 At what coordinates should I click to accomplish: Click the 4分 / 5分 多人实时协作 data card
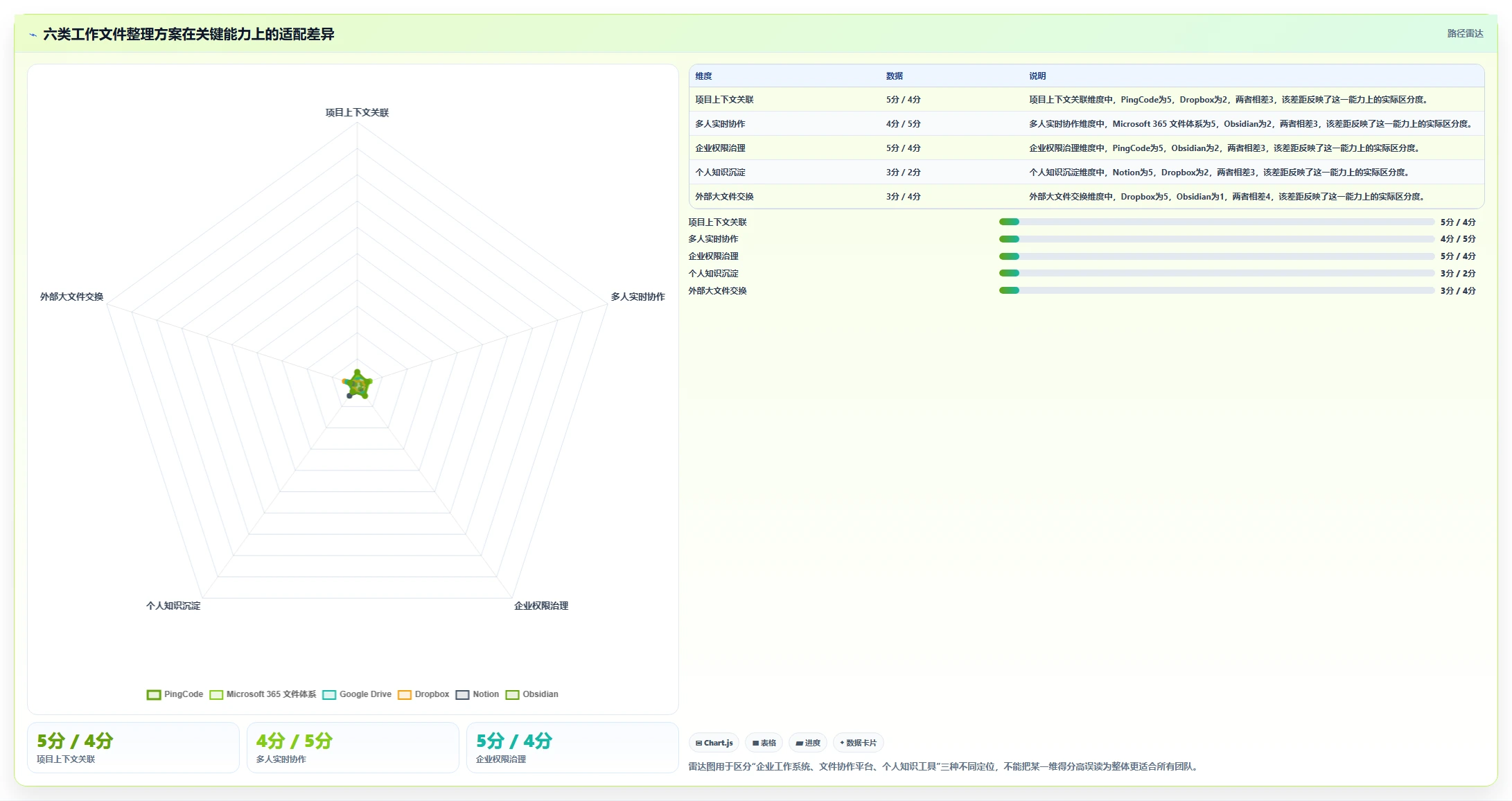coord(353,748)
